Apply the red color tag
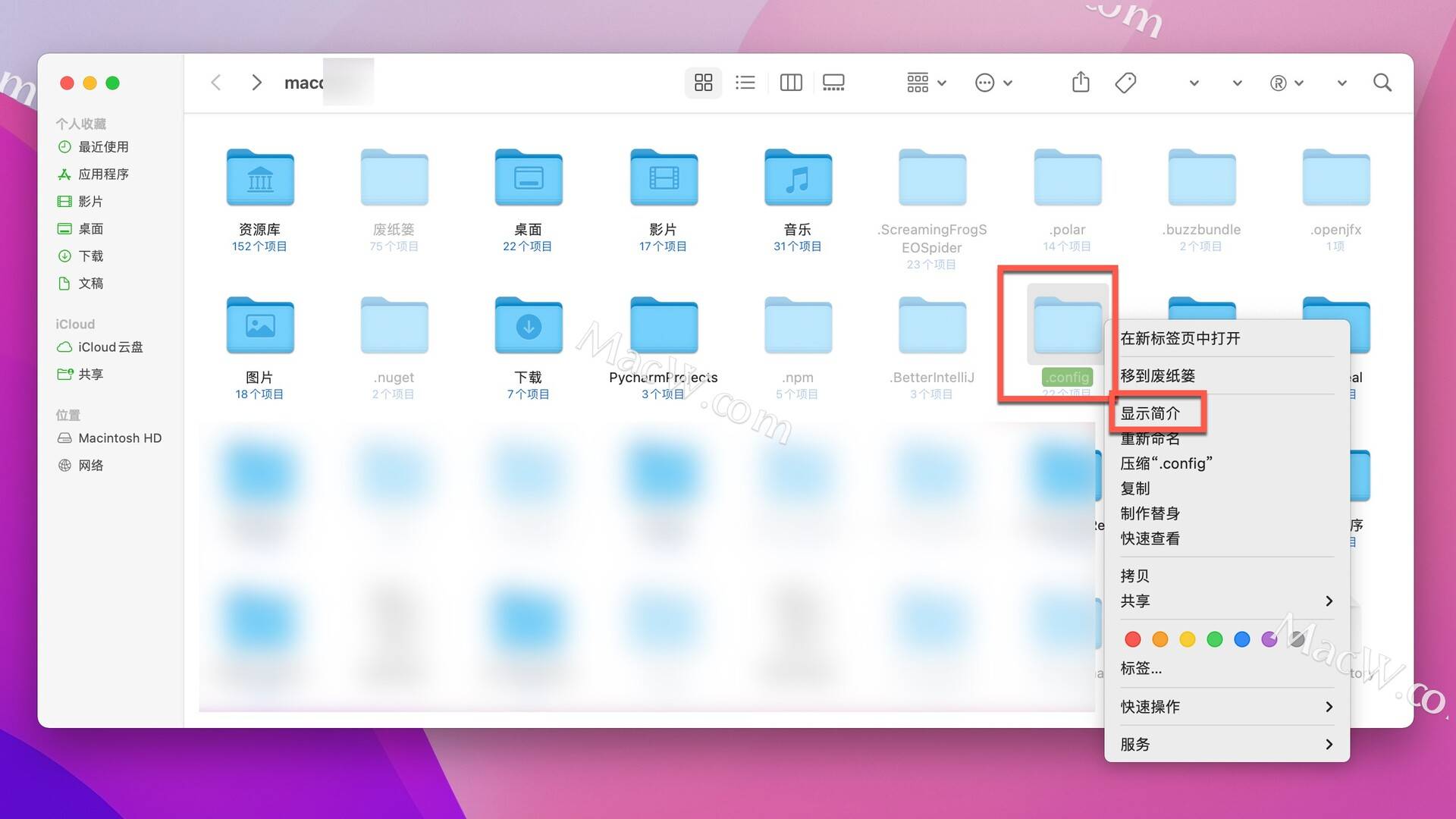The image size is (1456, 819). [1133, 639]
